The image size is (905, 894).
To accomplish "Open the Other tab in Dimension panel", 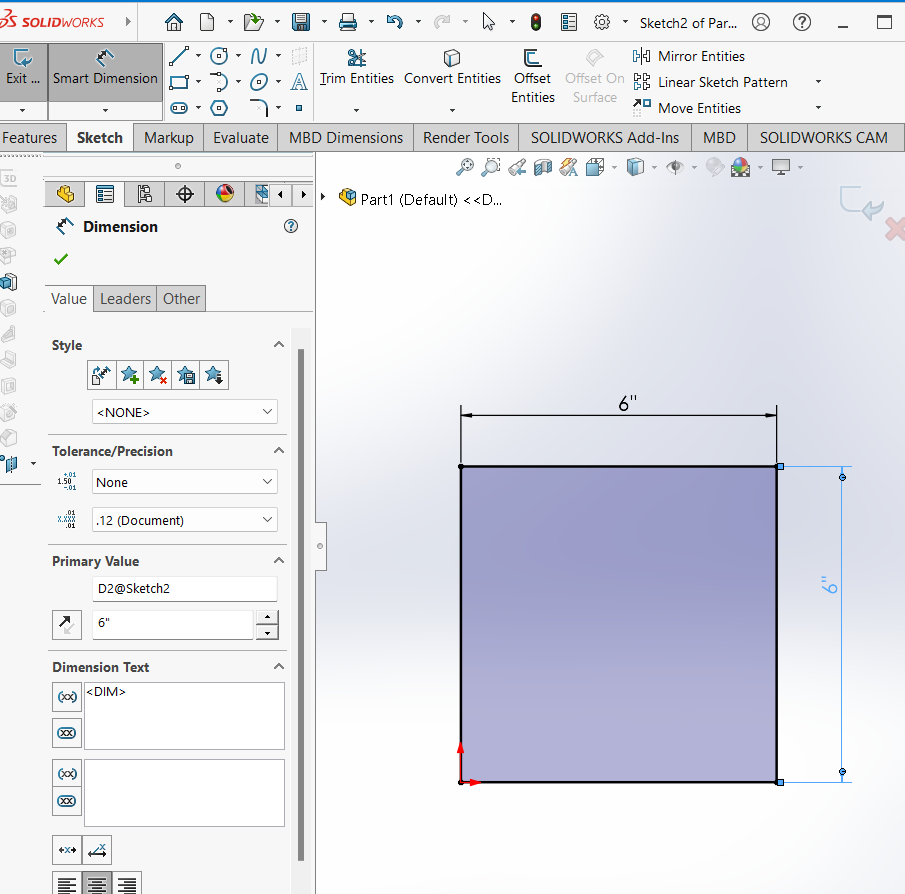I will [181, 299].
